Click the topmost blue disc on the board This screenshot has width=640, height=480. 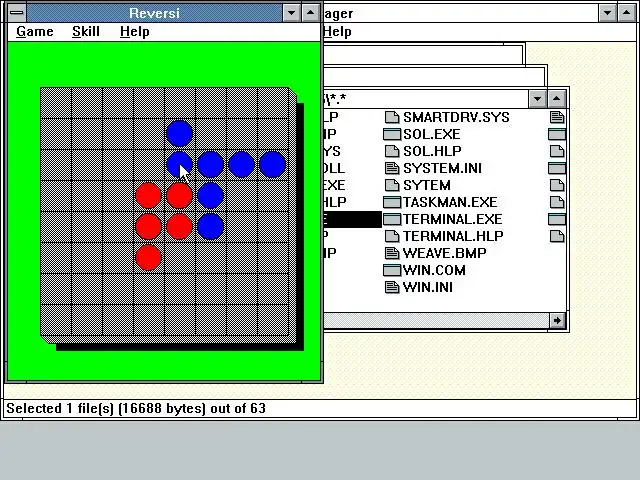180,133
